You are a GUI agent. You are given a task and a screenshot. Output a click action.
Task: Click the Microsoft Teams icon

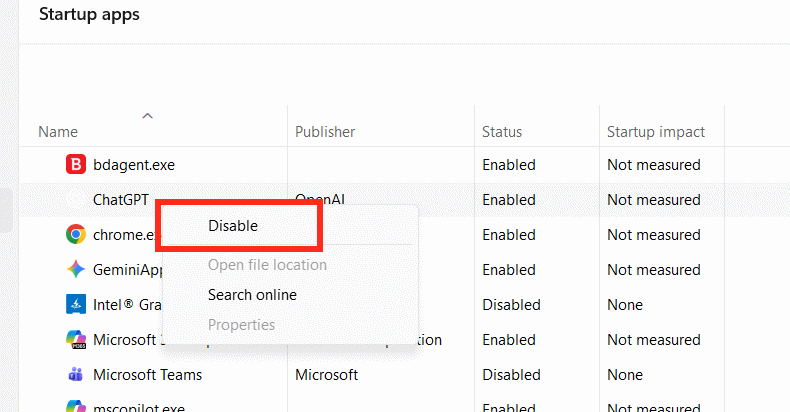76,375
